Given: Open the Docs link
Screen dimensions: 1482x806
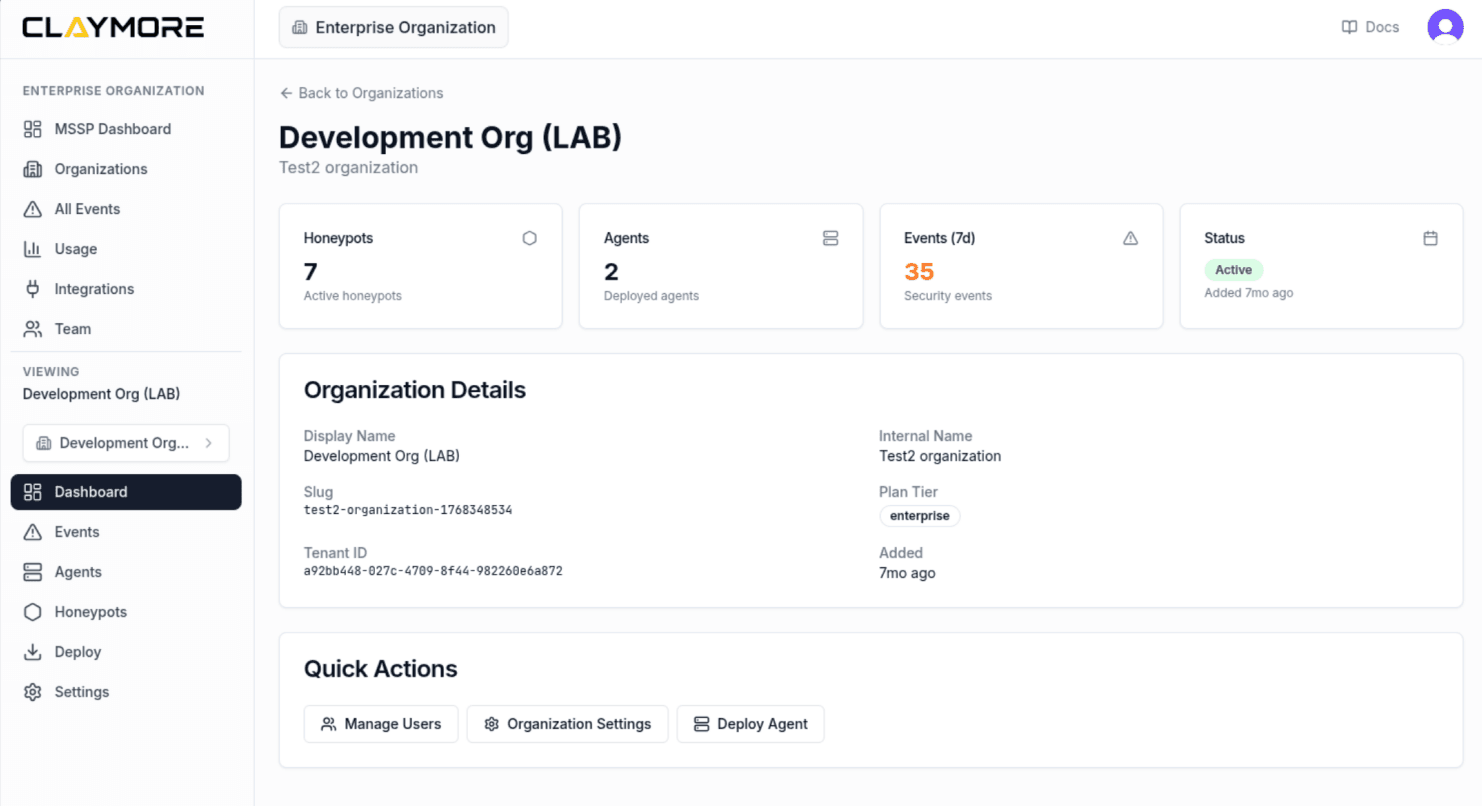Looking at the screenshot, I should coord(1370,27).
